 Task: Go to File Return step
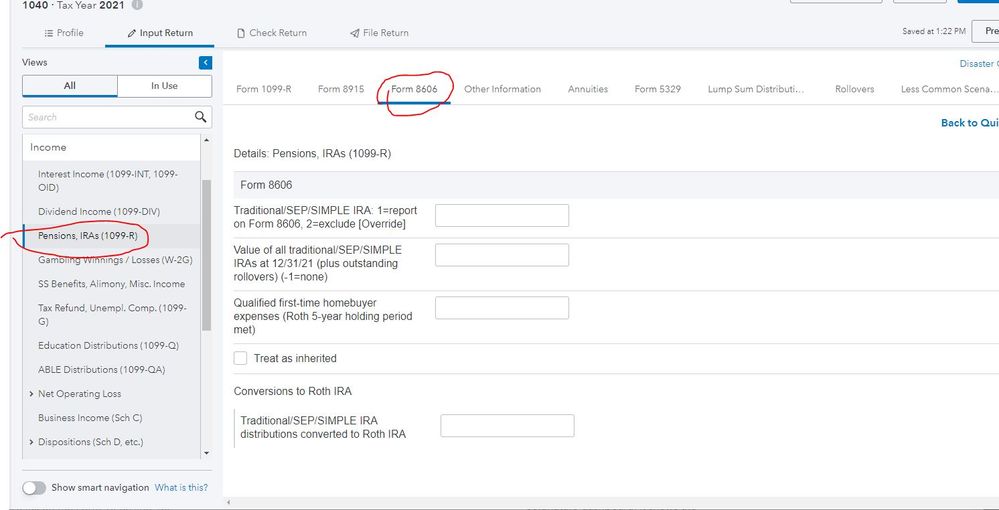tap(378, 33)
